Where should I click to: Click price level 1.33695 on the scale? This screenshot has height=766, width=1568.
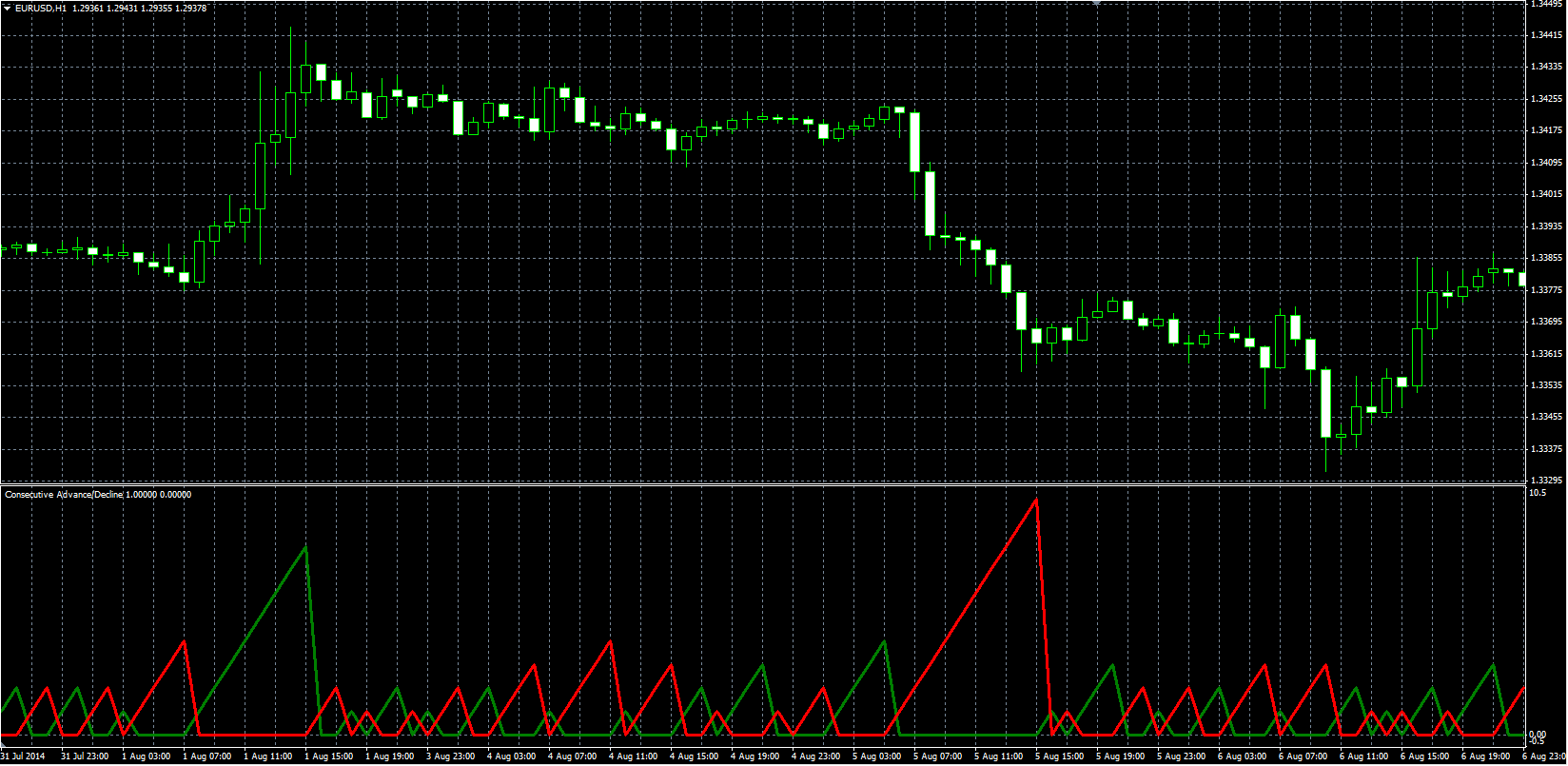click(x=1546, y=322)
